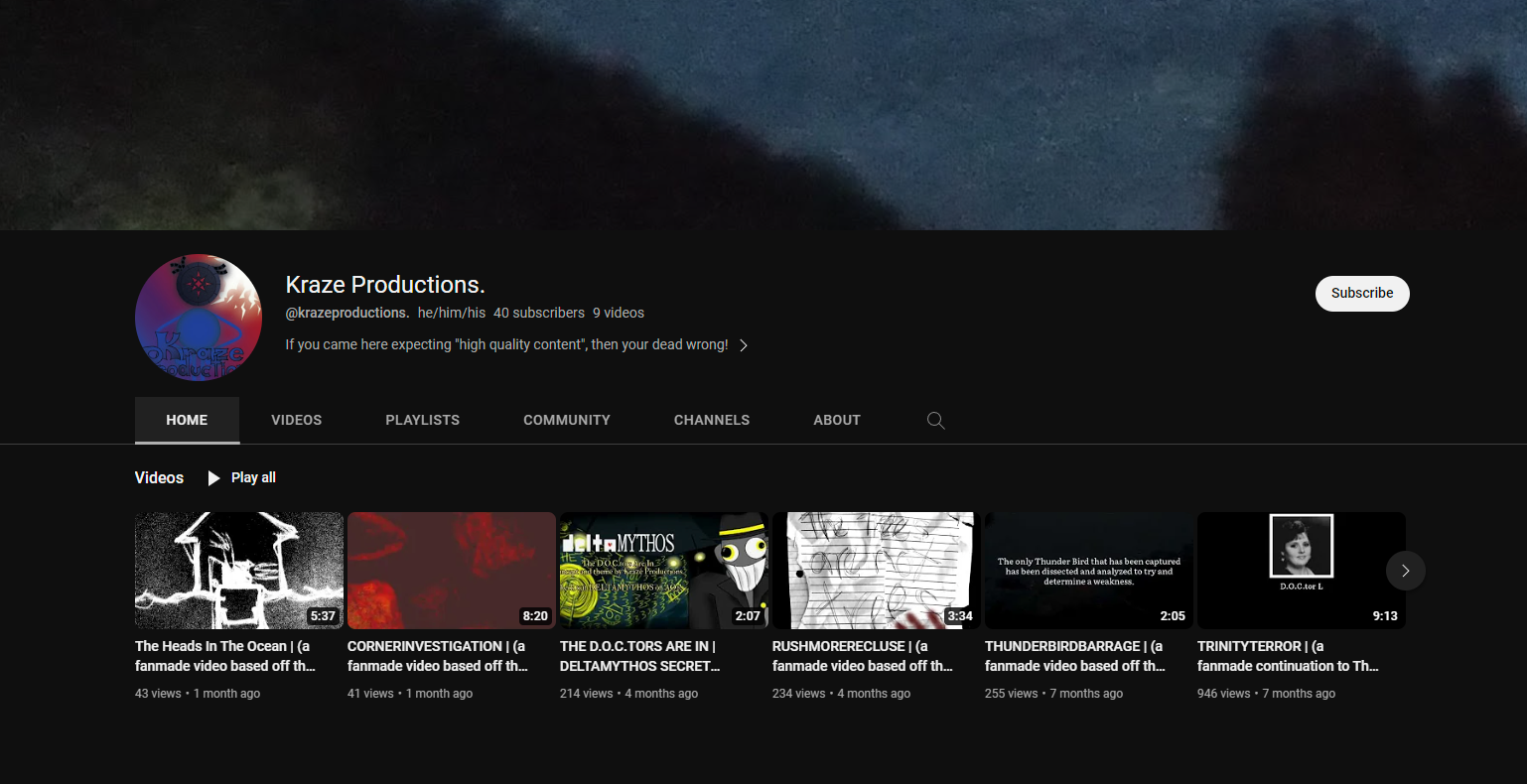Click "946 views • 7 months ago" text
This screenshot has width=1527, height=784.
[1267, 694]
